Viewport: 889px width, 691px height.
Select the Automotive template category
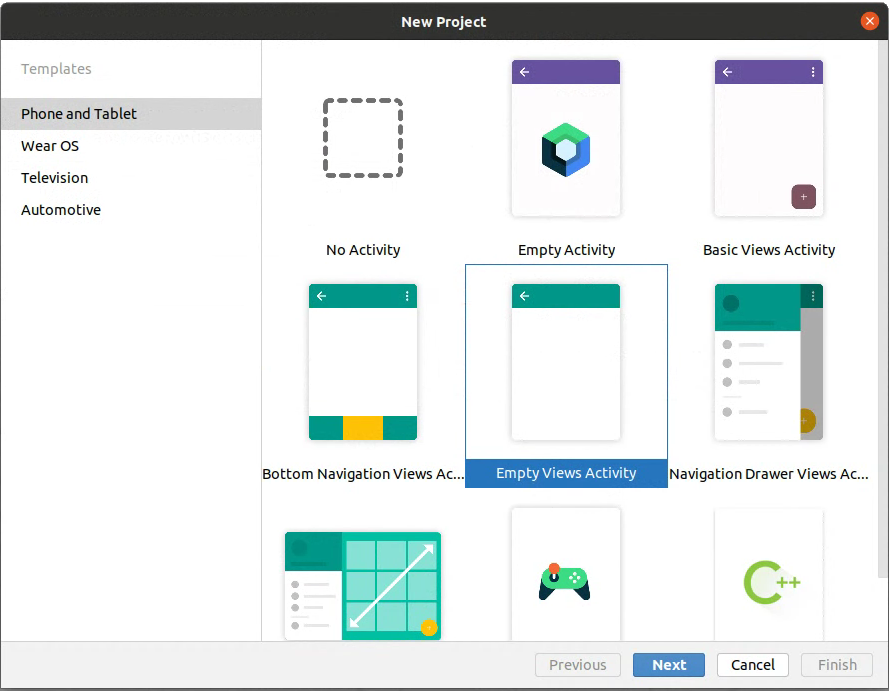pos(61,210)
